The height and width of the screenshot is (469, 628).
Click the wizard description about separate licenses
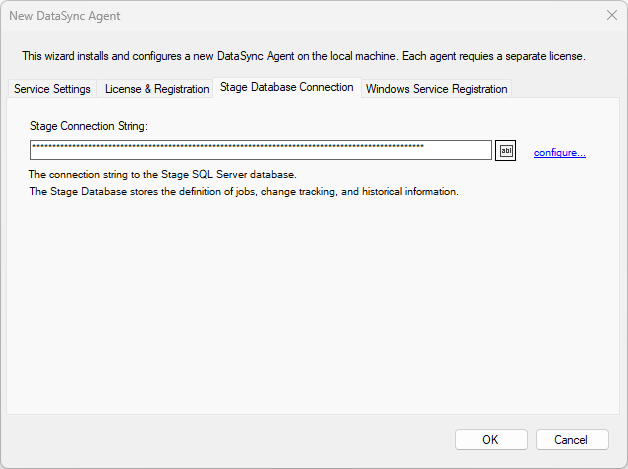point(304,56)
